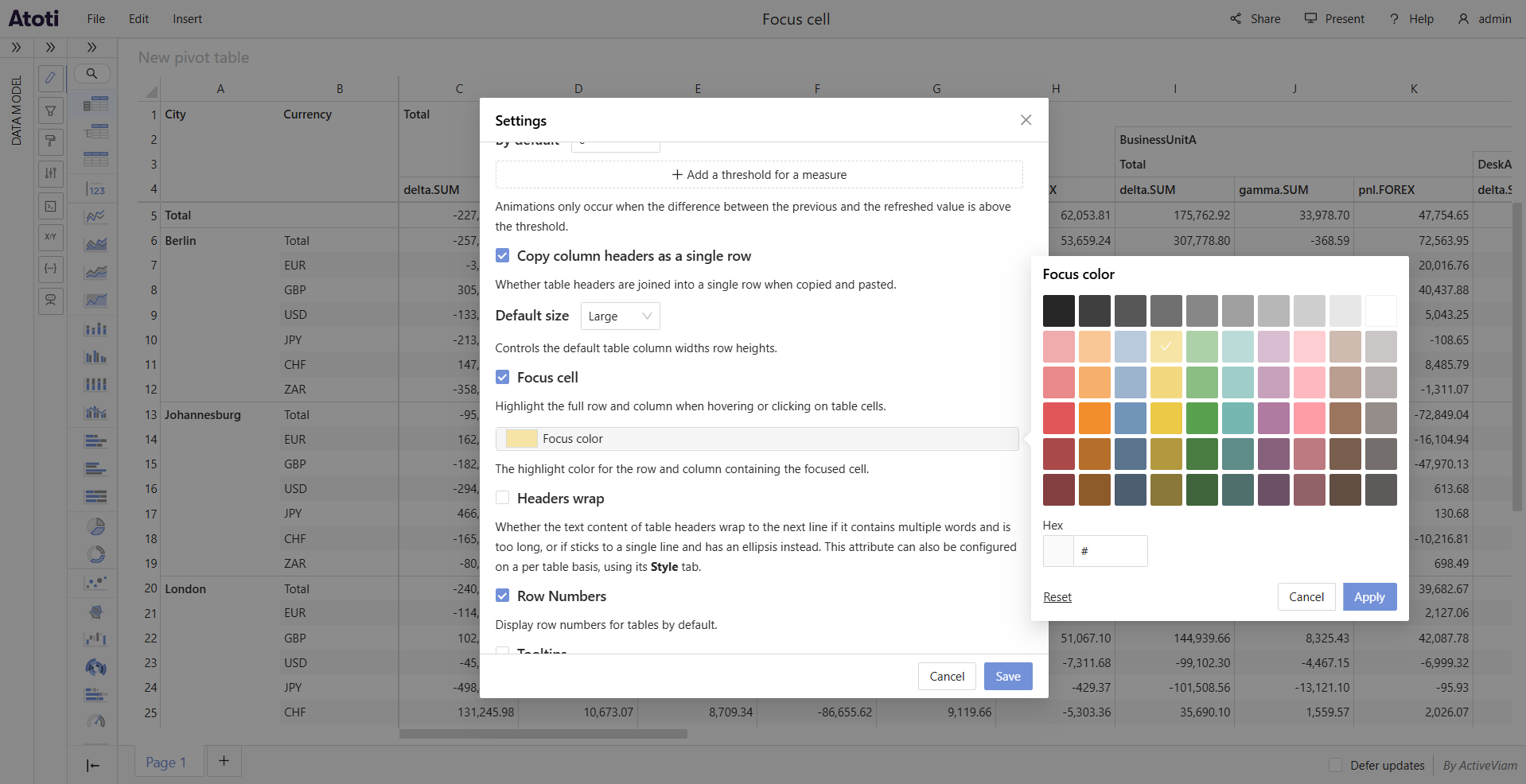Open the Edit menu

138,19
